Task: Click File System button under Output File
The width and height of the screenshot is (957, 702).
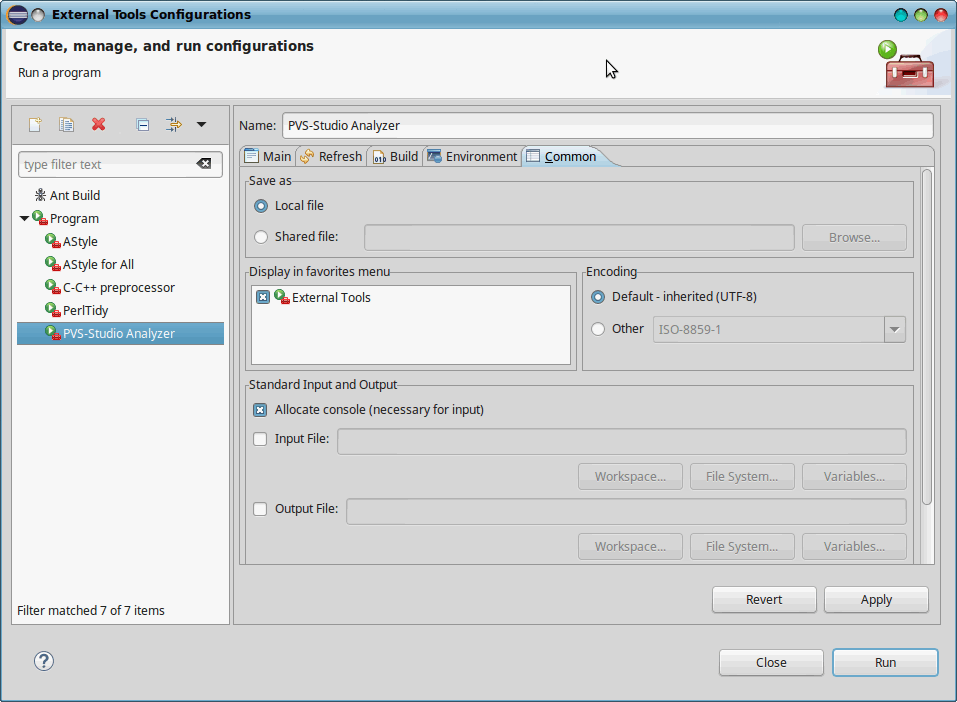Action: pyautogui.click(x=742, y=546)
